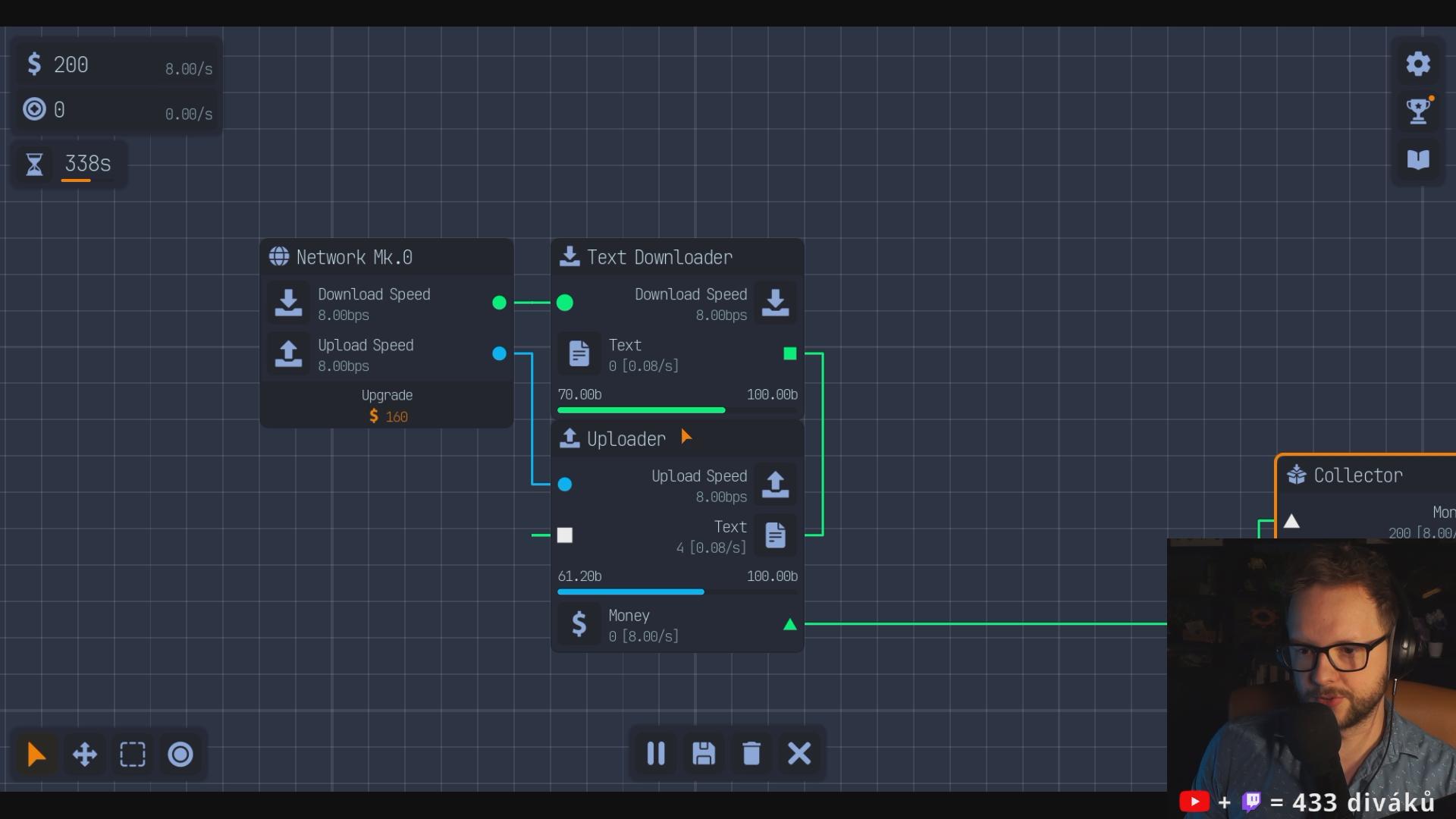Open the achievements trophy icon
1456x819 pixels.
[x=1417, y=111]
